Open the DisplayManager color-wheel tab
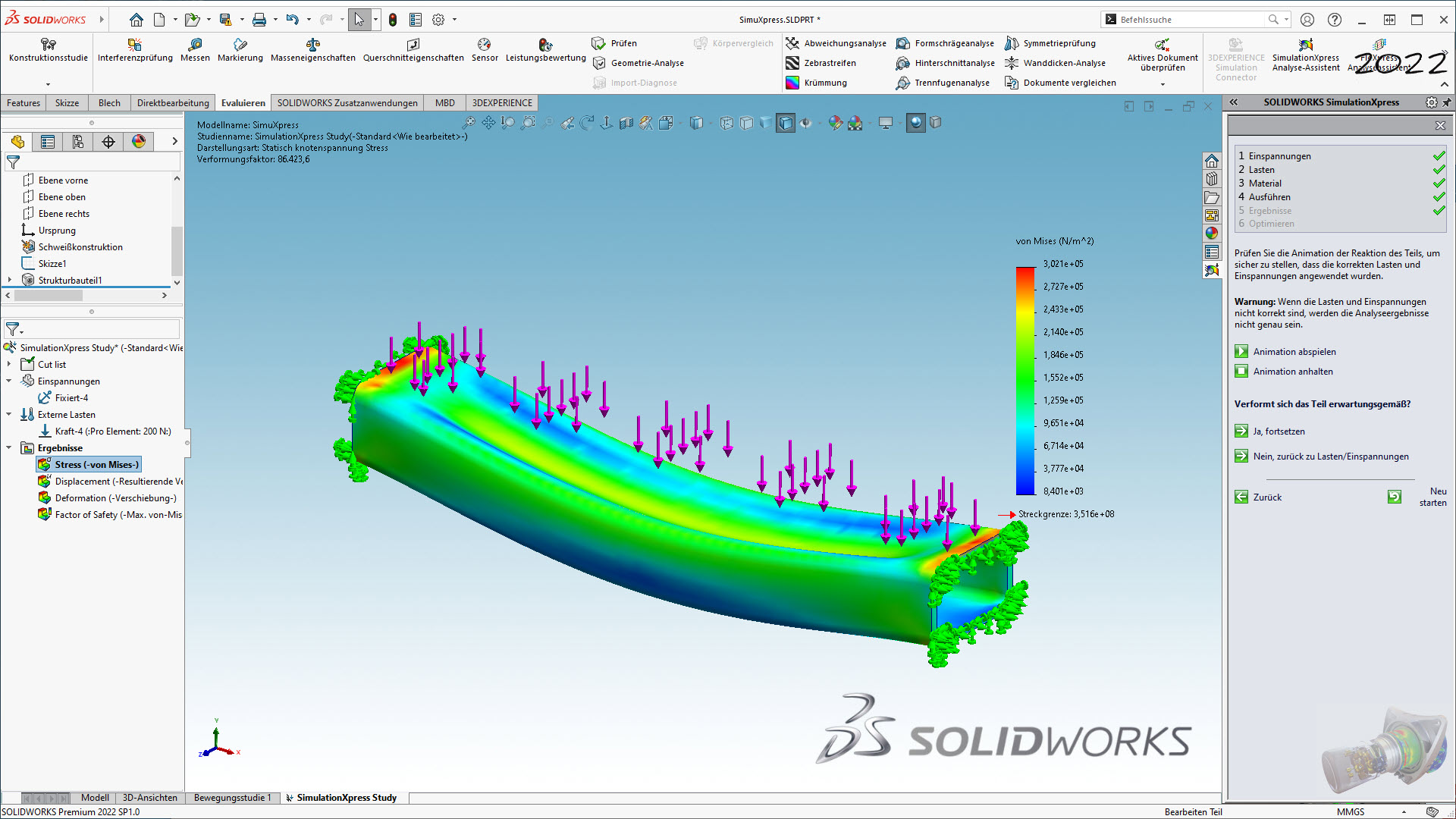This screenshot has width=1456, height=819. coord(139,142)
